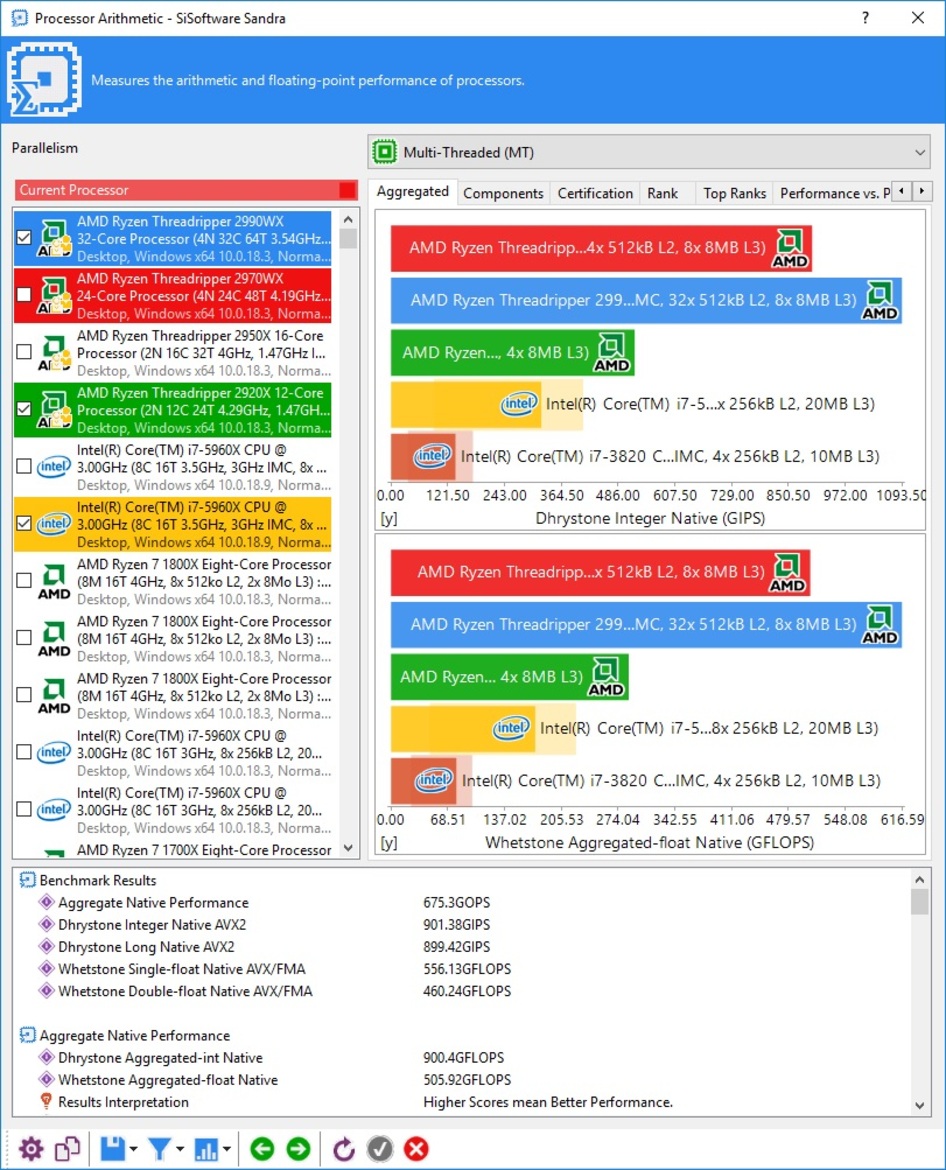Viewport: 946px width, 1170px height.
Task: Click AMD logo on red Dhrystone bar
Action: pyautogui.click(x=789, y=248)
